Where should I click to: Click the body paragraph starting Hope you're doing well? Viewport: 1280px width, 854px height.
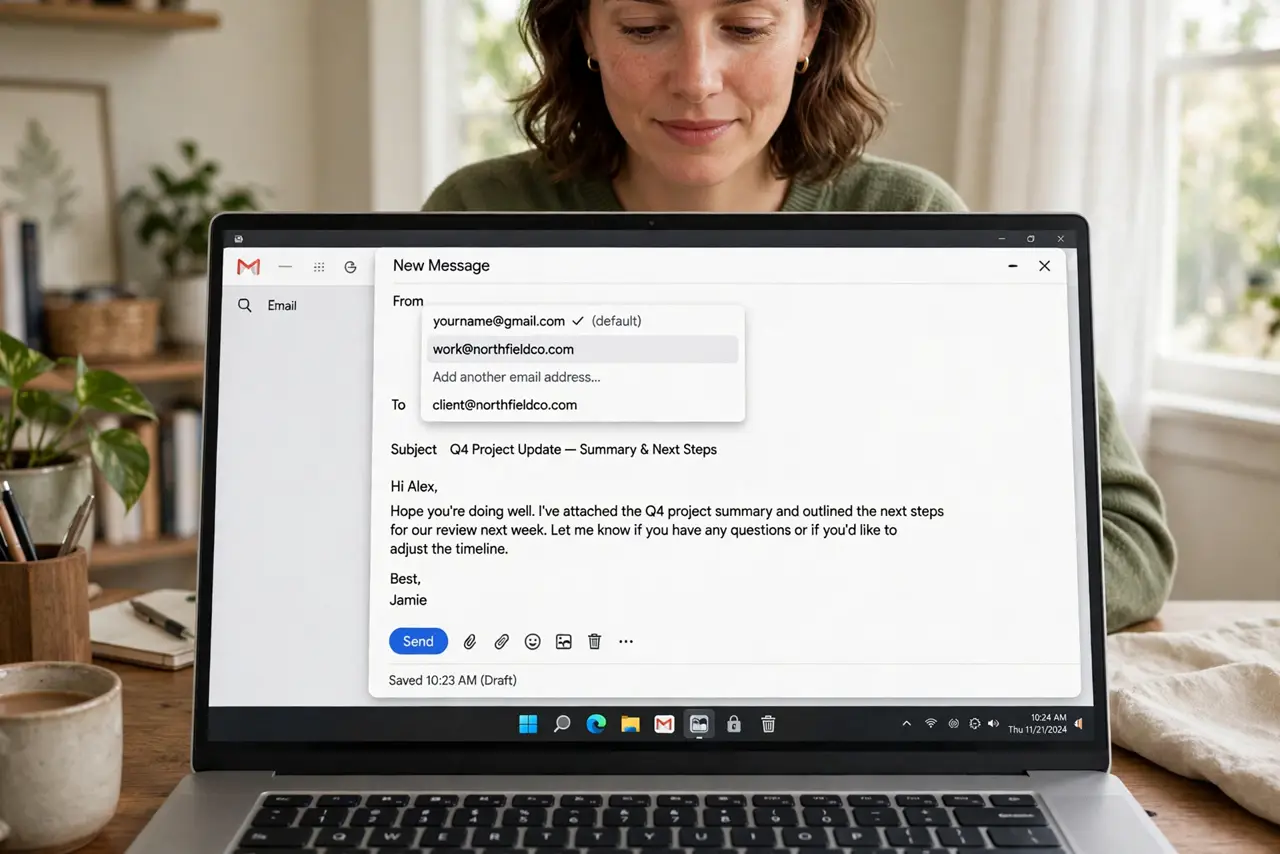click(667, 530)
